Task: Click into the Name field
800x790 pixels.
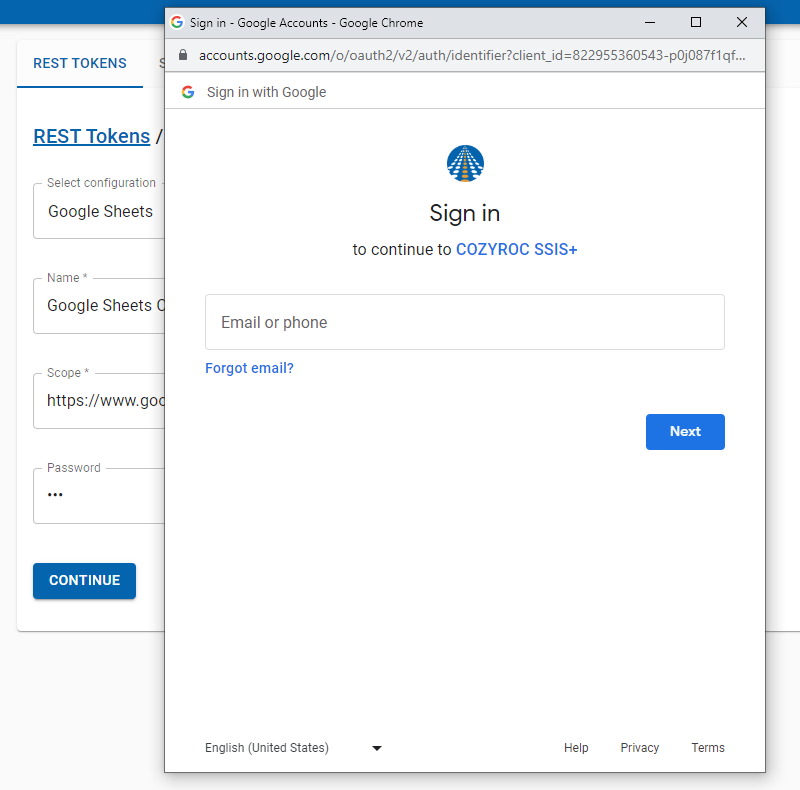Action: 100,306
